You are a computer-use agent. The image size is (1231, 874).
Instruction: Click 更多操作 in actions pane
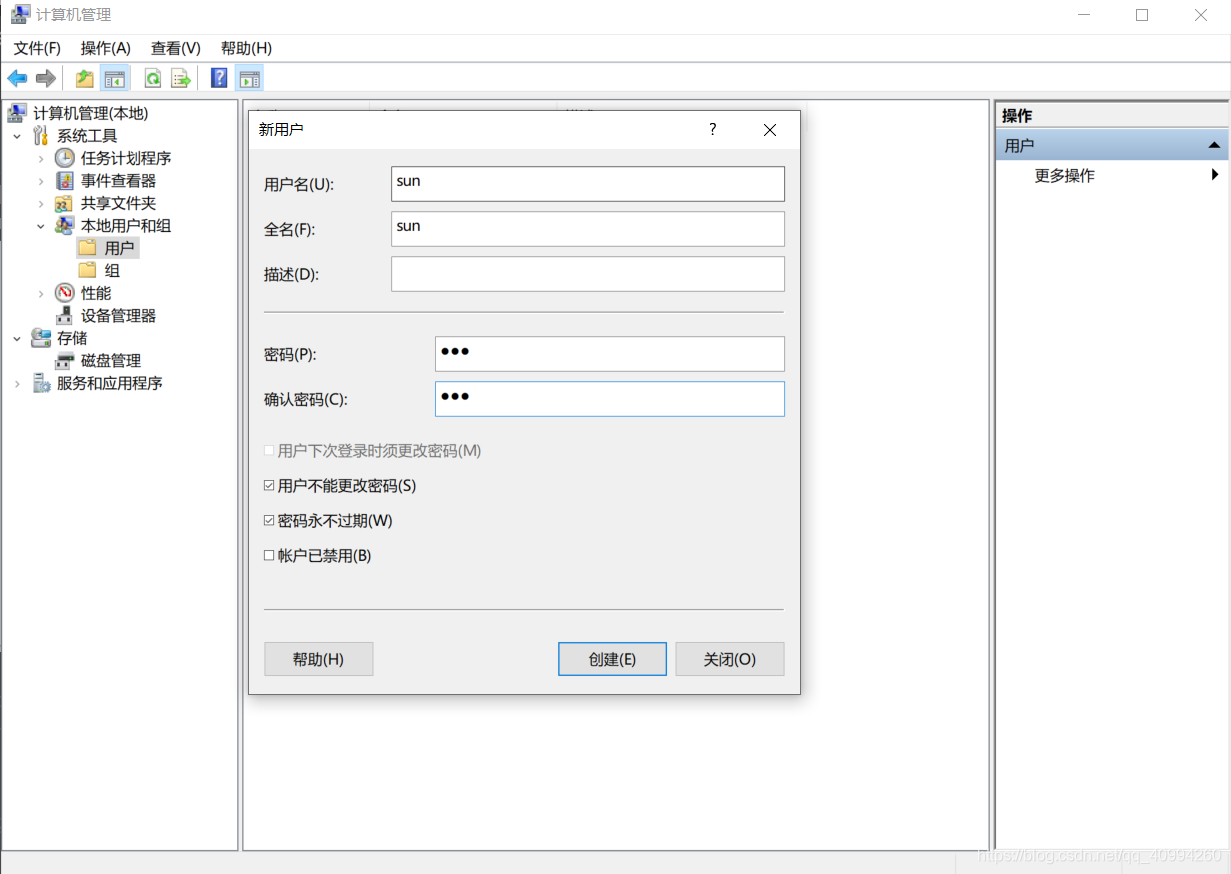1064,175
